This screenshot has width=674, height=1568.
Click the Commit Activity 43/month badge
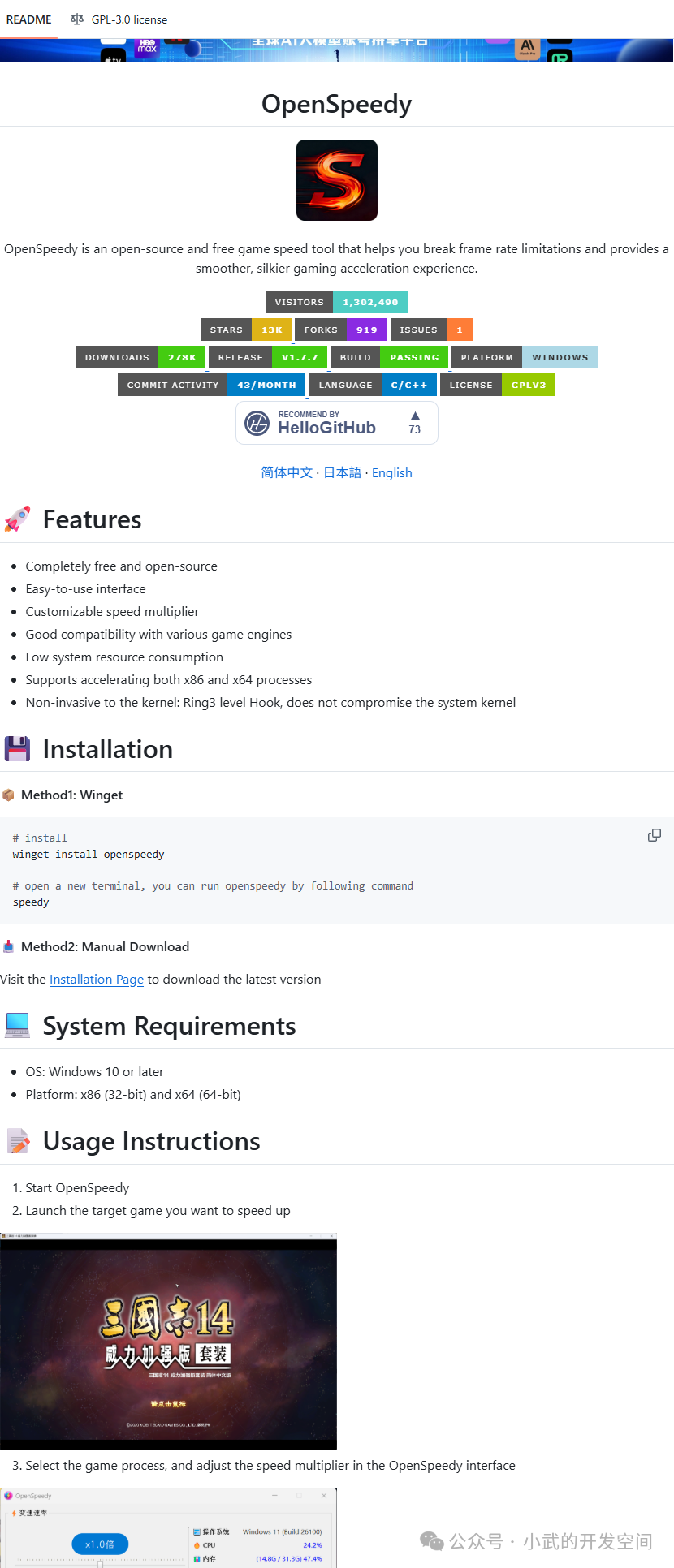(212, 385)
